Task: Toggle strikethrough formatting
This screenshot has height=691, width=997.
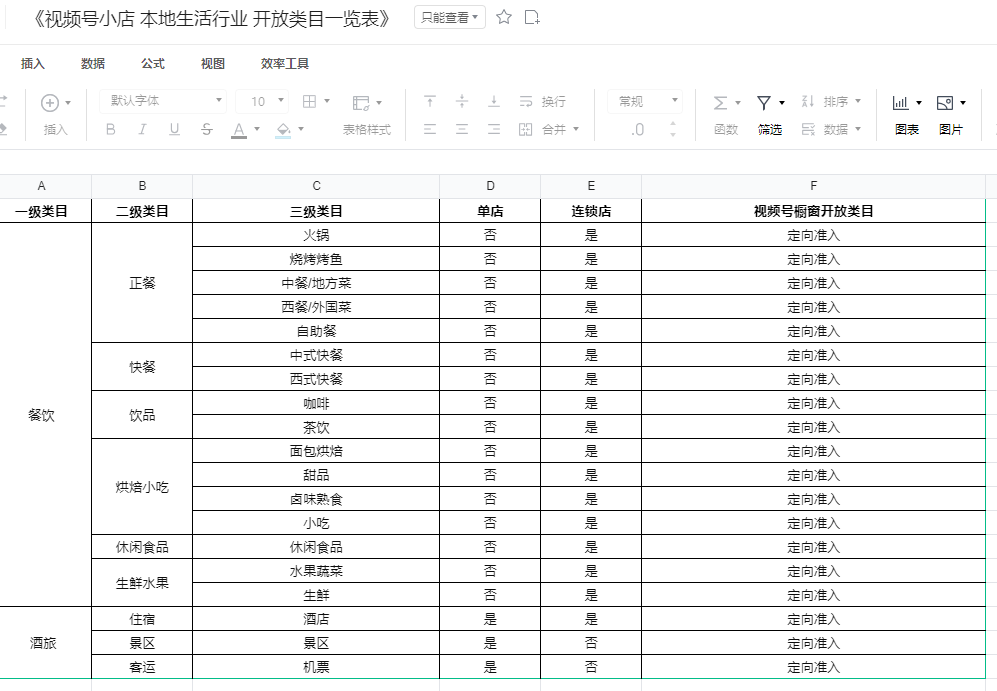Action: [x=207, y=130]
